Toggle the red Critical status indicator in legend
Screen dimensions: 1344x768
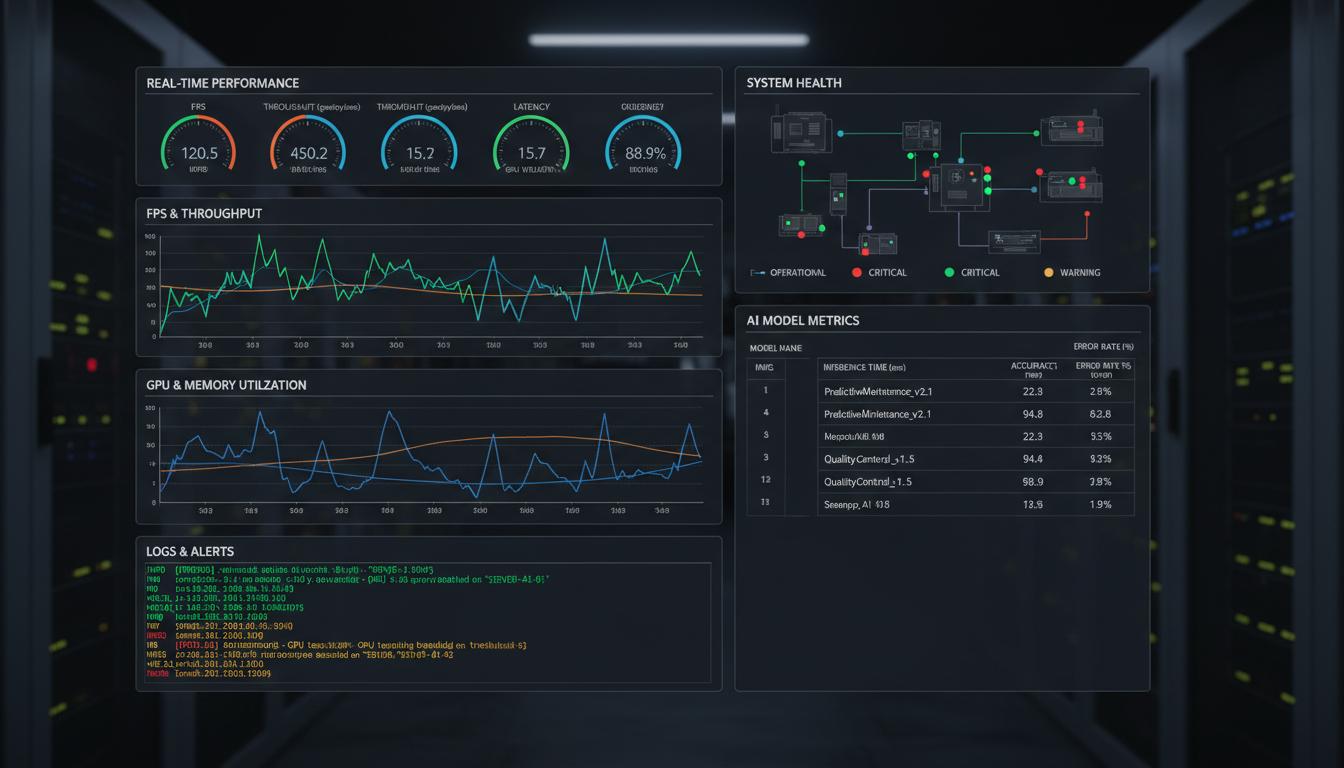tap(857, 271)
